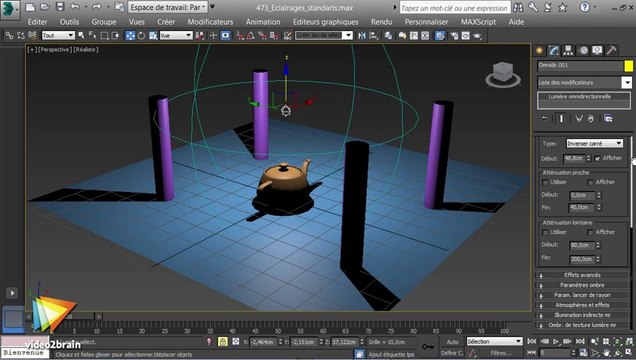Open the Editer menu
Viewport: 636px width, 360px height.
point(37,22)
